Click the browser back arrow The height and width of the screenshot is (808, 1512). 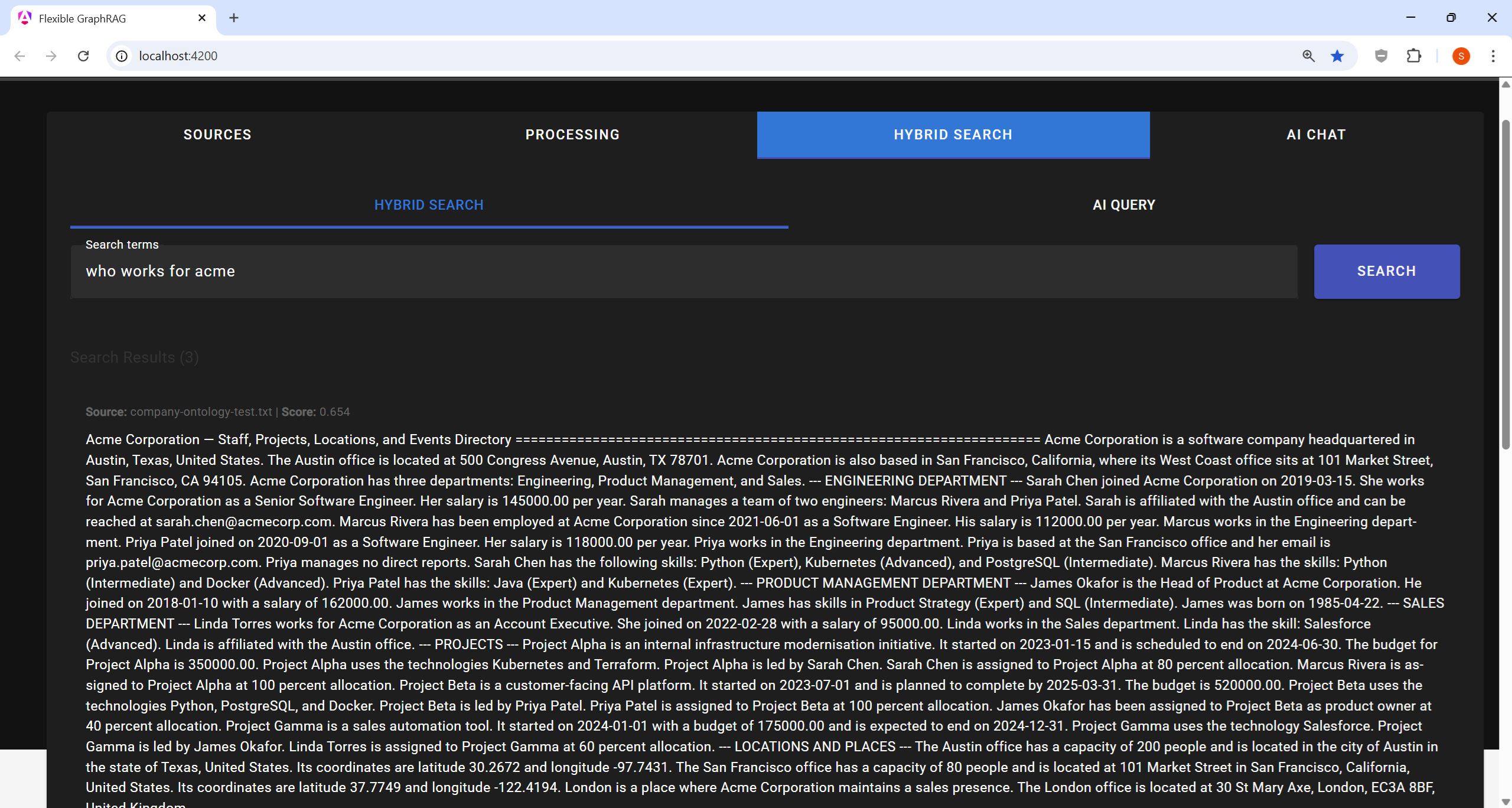[19, 56]
